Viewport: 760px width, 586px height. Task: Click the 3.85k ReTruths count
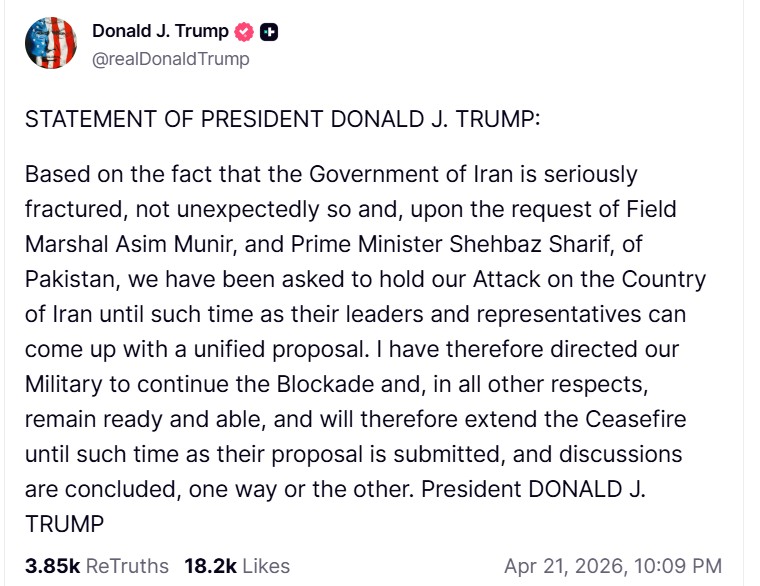[97, 566]
